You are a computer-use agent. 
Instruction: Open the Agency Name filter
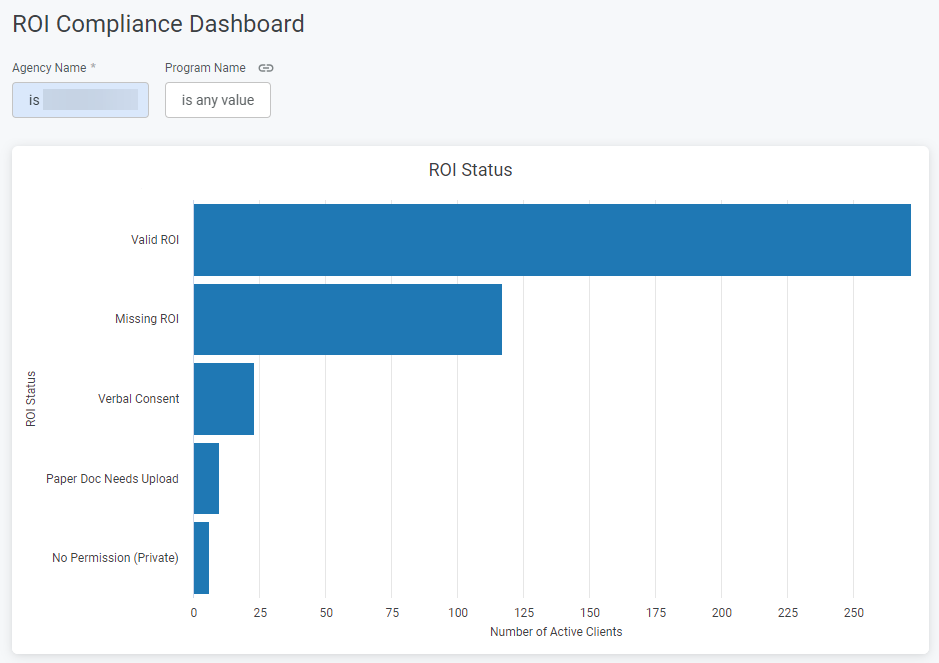(x=80, y=100)
